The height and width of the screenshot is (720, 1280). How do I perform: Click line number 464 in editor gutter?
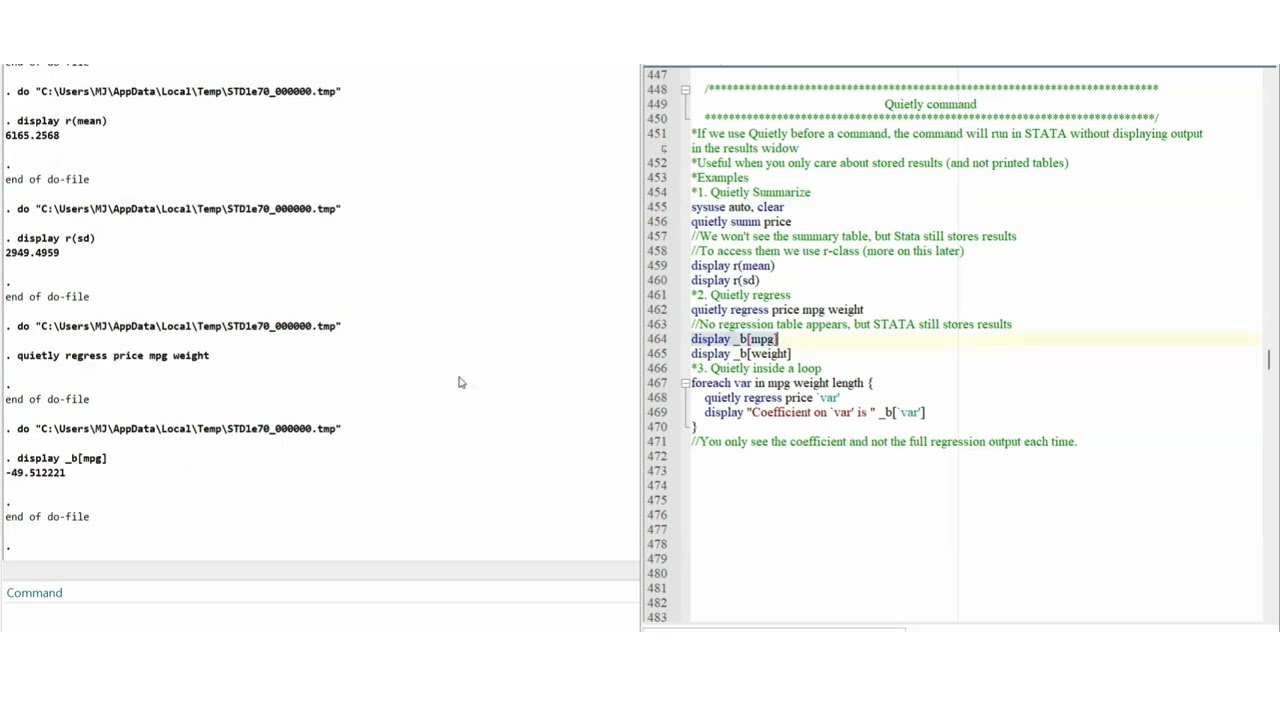[x=656, y=339]
